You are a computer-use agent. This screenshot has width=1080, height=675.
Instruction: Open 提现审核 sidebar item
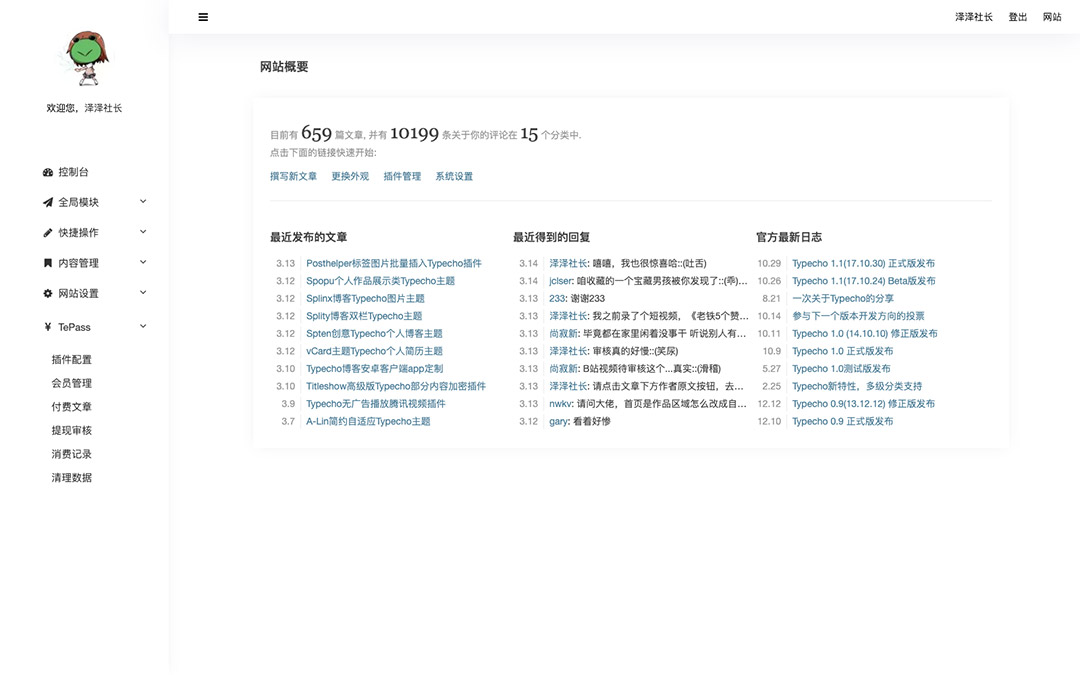(72, 431)
